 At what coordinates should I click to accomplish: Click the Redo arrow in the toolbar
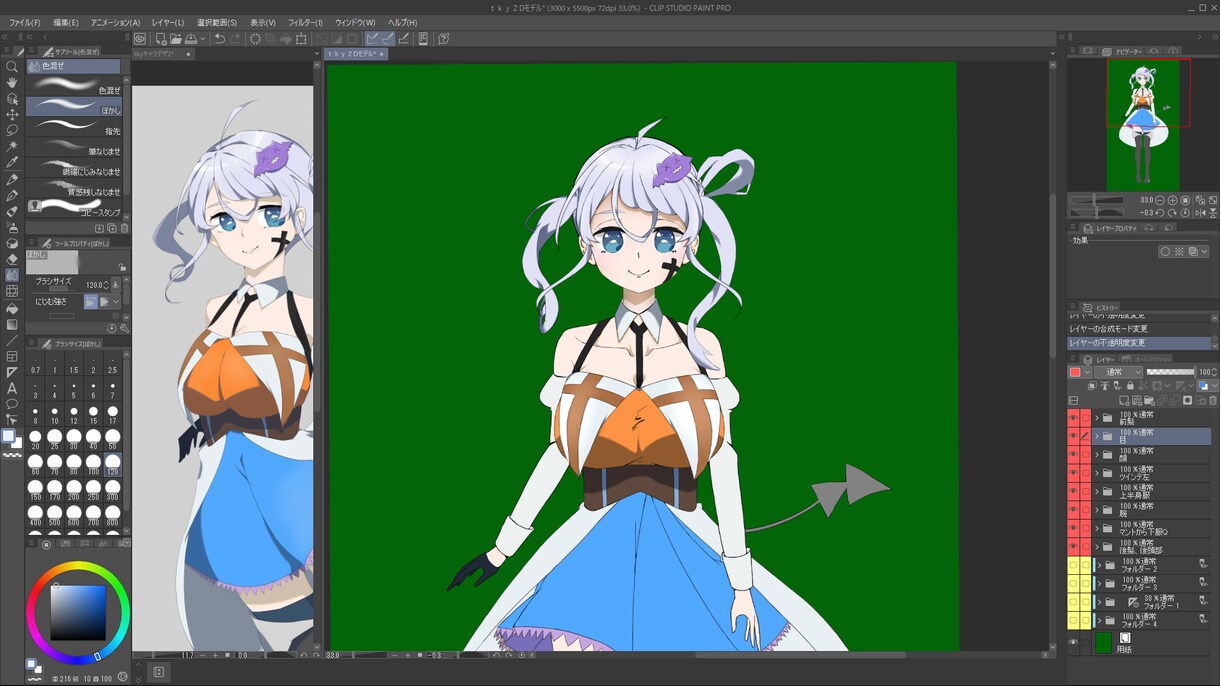[235, 39]
